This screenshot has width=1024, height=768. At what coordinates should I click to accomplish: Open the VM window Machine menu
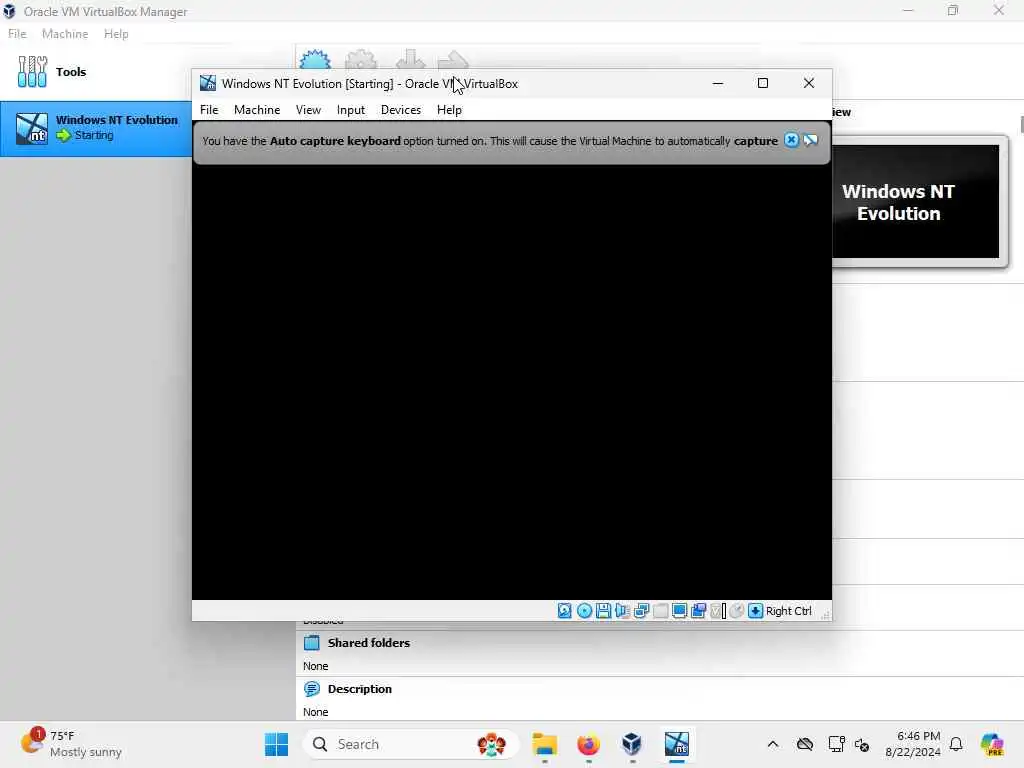tap(257, 110)
